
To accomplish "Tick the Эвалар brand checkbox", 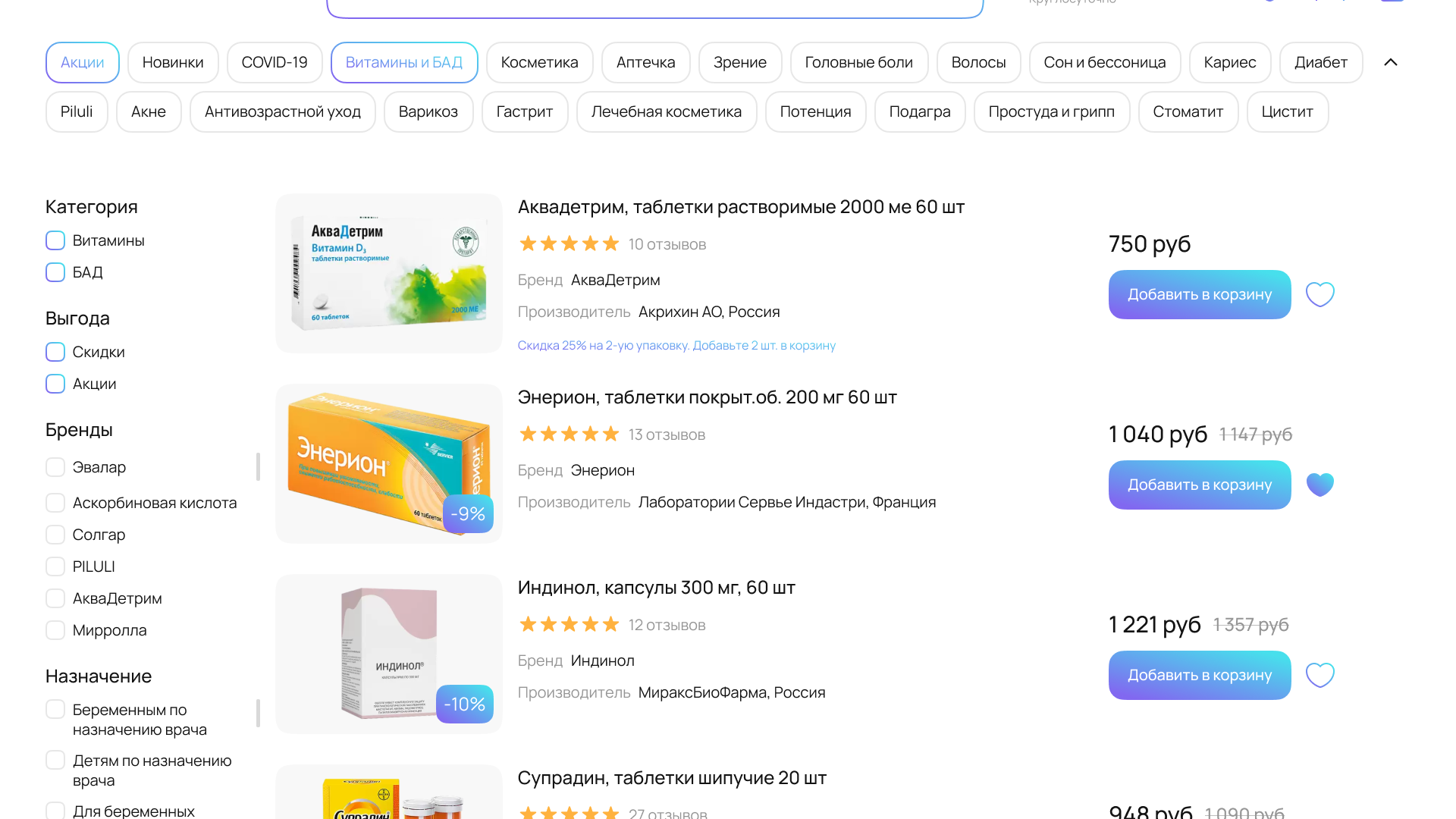I will (x=55, y=467).
